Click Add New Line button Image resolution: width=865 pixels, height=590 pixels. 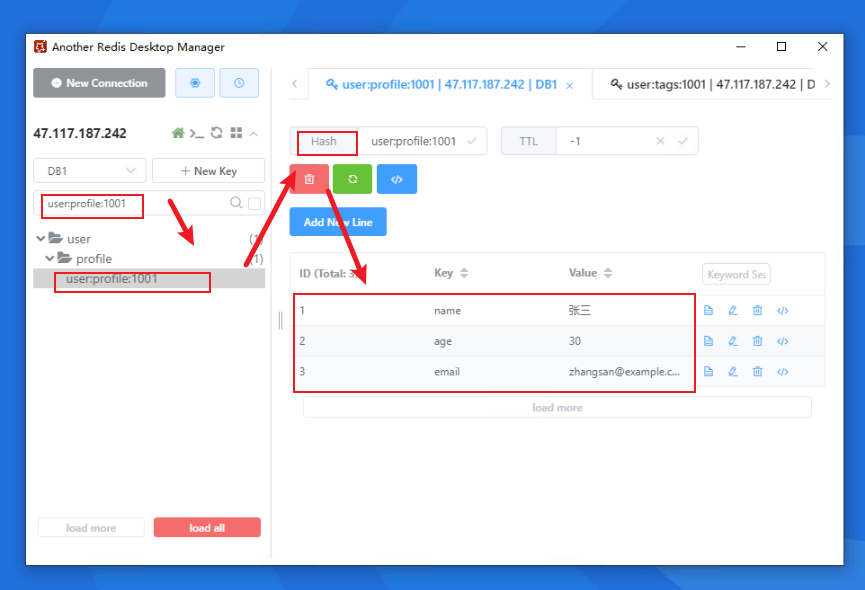pos(338,222)
